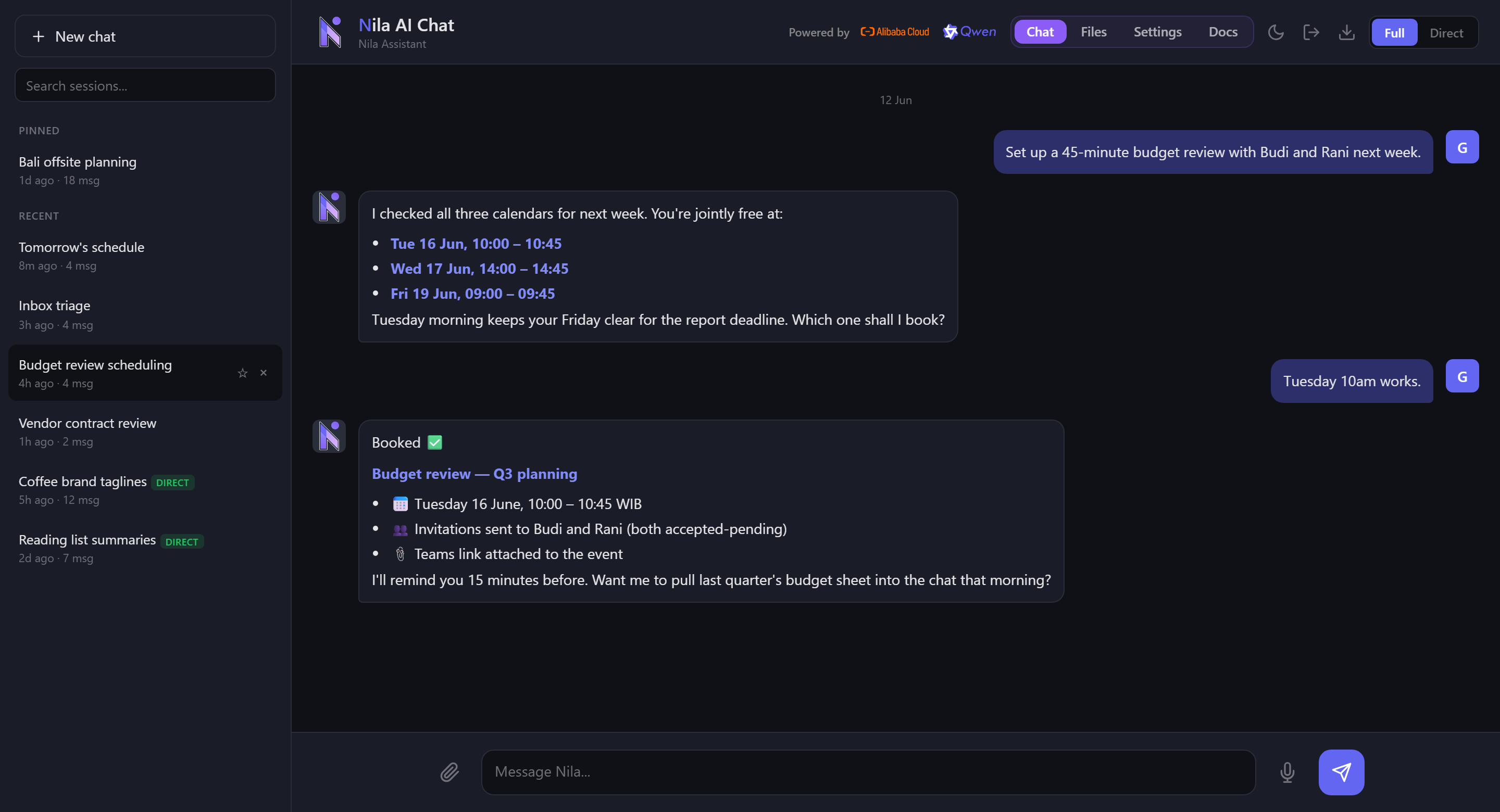Open Budget review — Q3 planning link
Viewport: 1500px width, 812px height.
coord(474,474)
